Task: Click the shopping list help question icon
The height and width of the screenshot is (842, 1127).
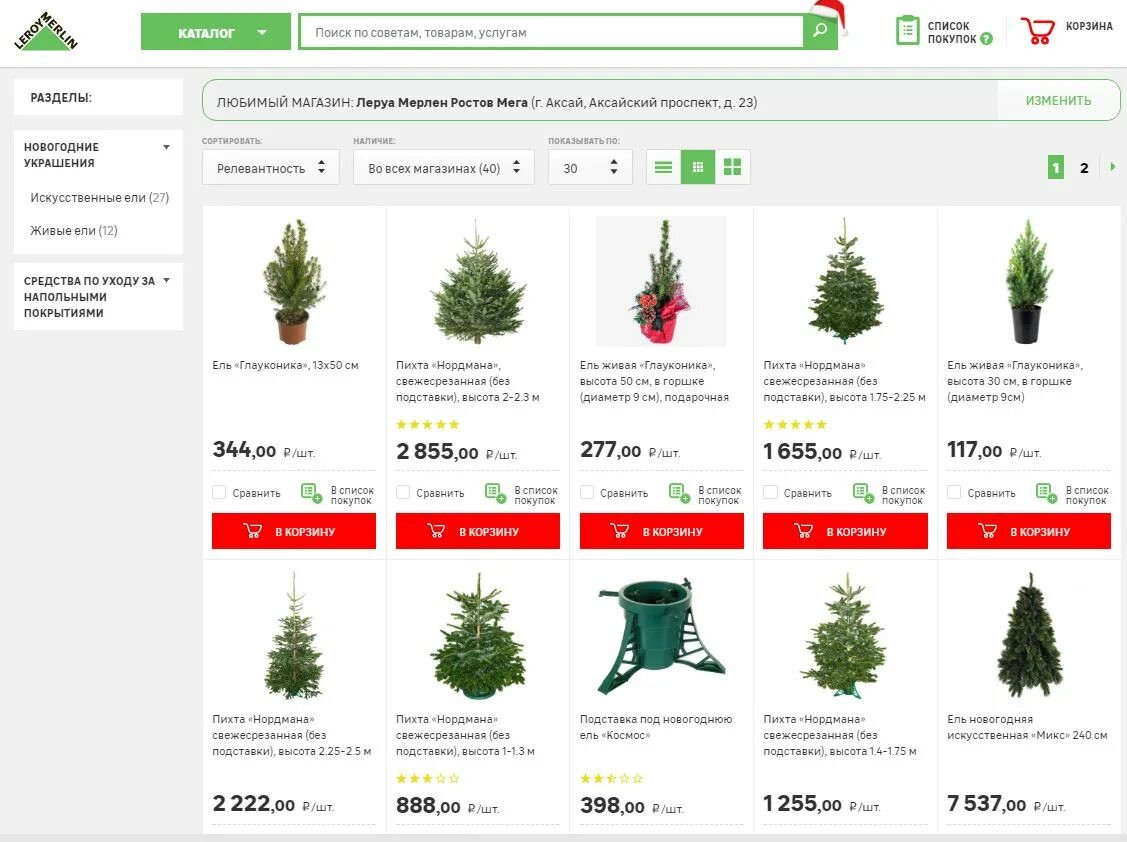Action: pos(987,39)
